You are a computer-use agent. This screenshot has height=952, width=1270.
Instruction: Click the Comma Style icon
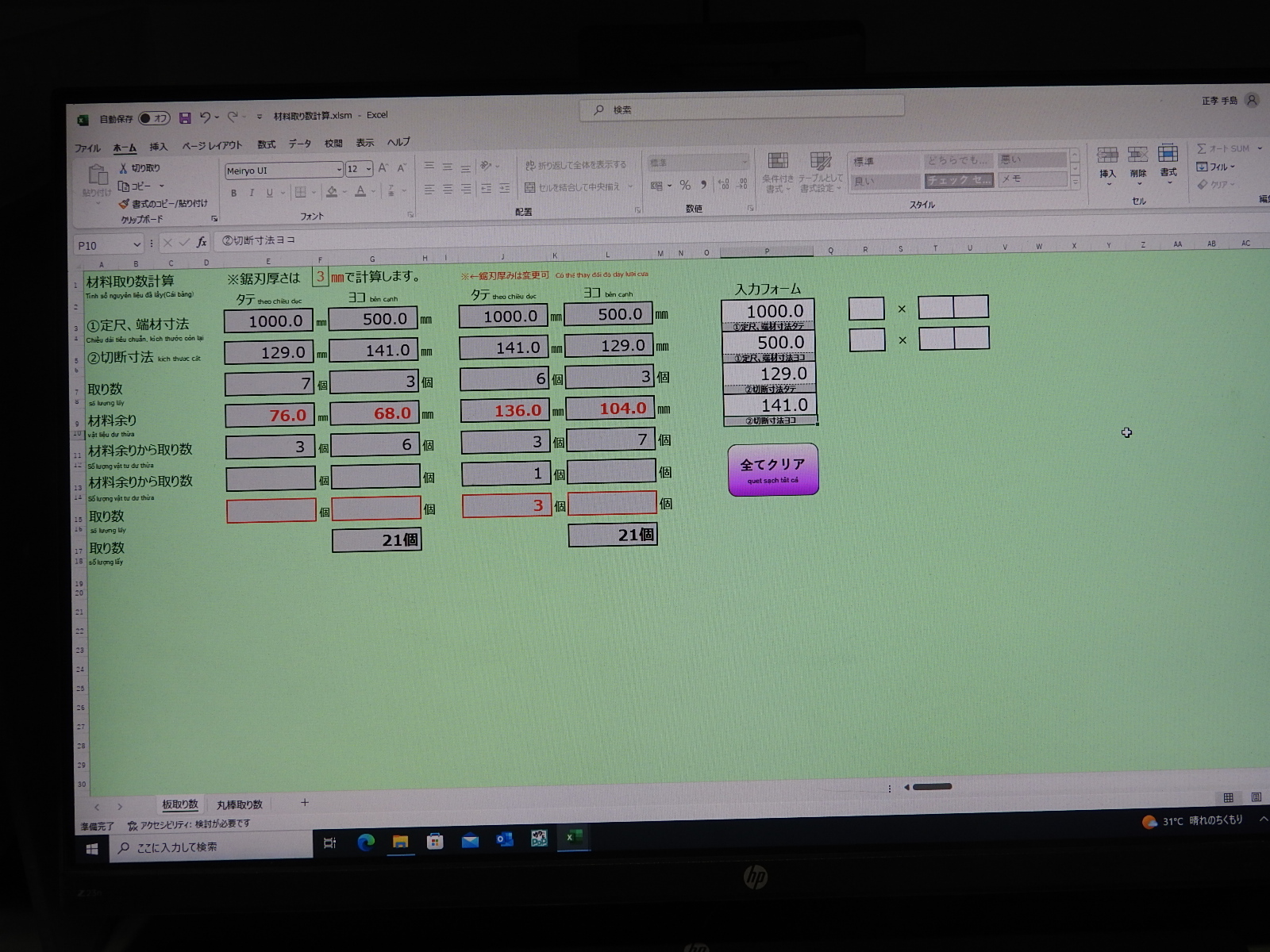point(703,184)
